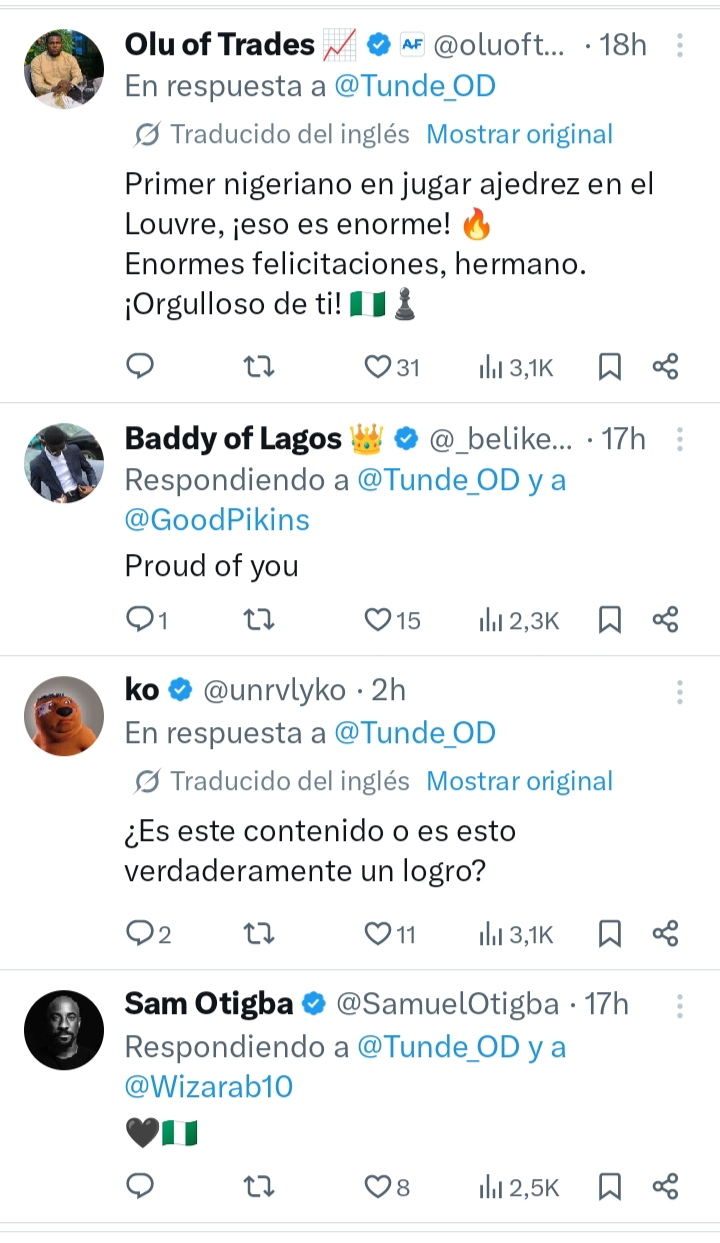Like Baddy of Lagos' "Proud of you" reply

click(x=377, y=620)
